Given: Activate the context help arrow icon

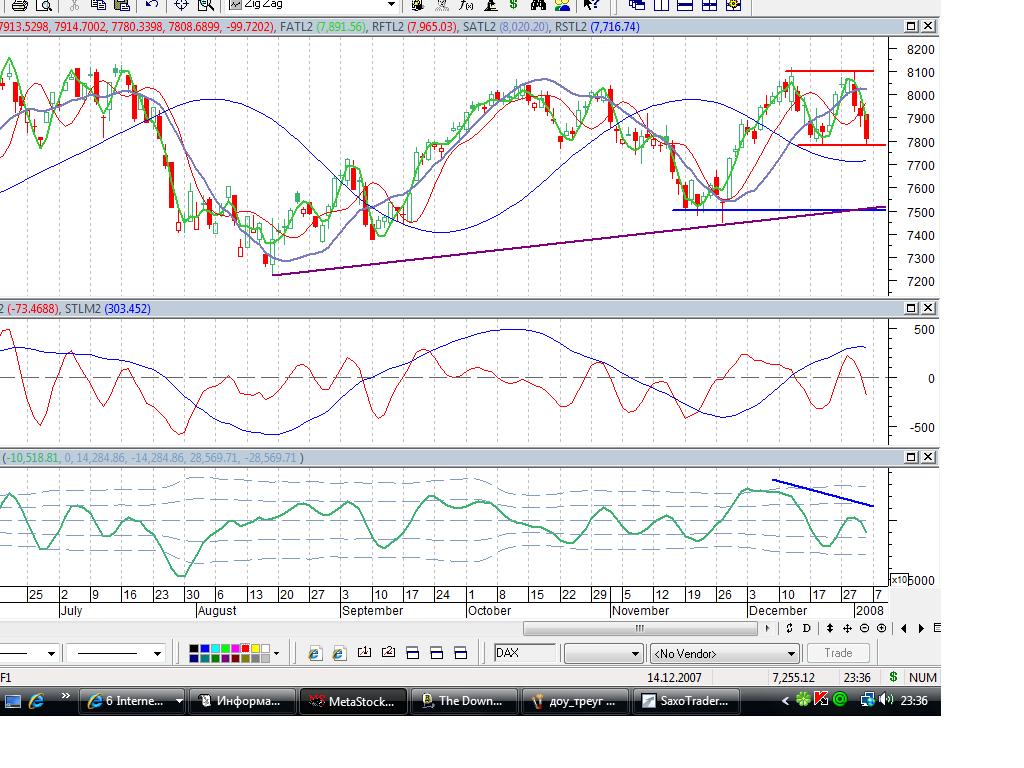Looking at the screenshot, I should 591,5.
